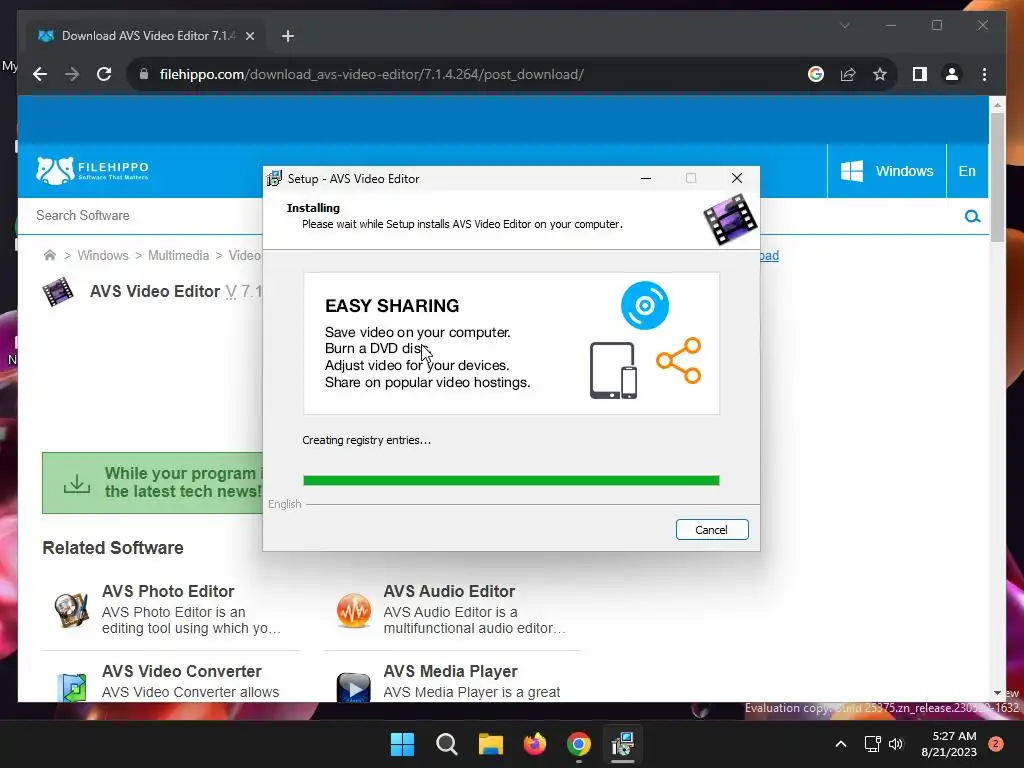Screen dimensions: 1024x768
Task: Click the FileHippo search magnifier icon
Action: [972, 216]
